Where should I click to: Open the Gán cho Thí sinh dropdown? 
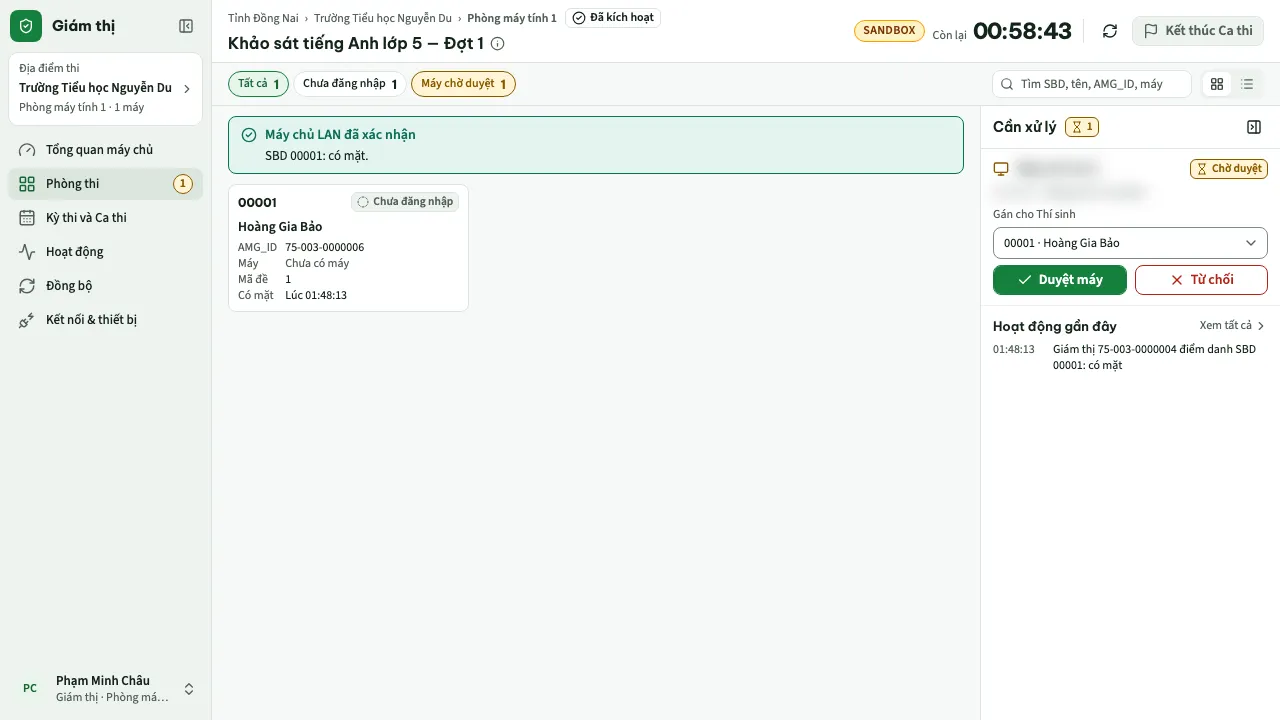click(1130, 243)
